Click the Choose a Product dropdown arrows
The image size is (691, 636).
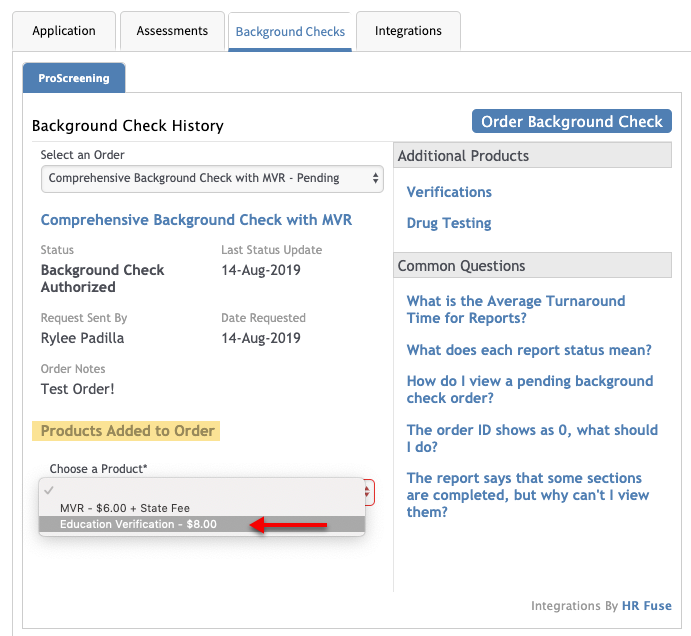368,492
